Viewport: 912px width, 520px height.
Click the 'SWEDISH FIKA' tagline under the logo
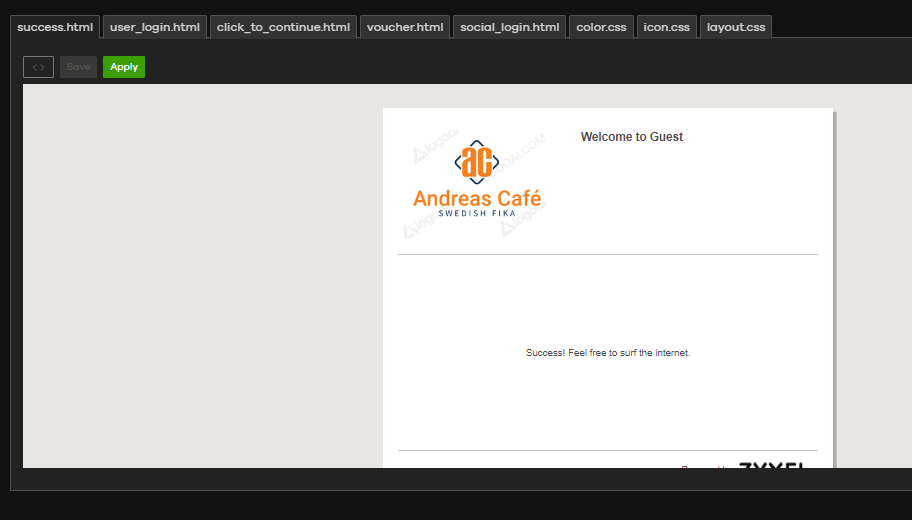tap(477, 213)
